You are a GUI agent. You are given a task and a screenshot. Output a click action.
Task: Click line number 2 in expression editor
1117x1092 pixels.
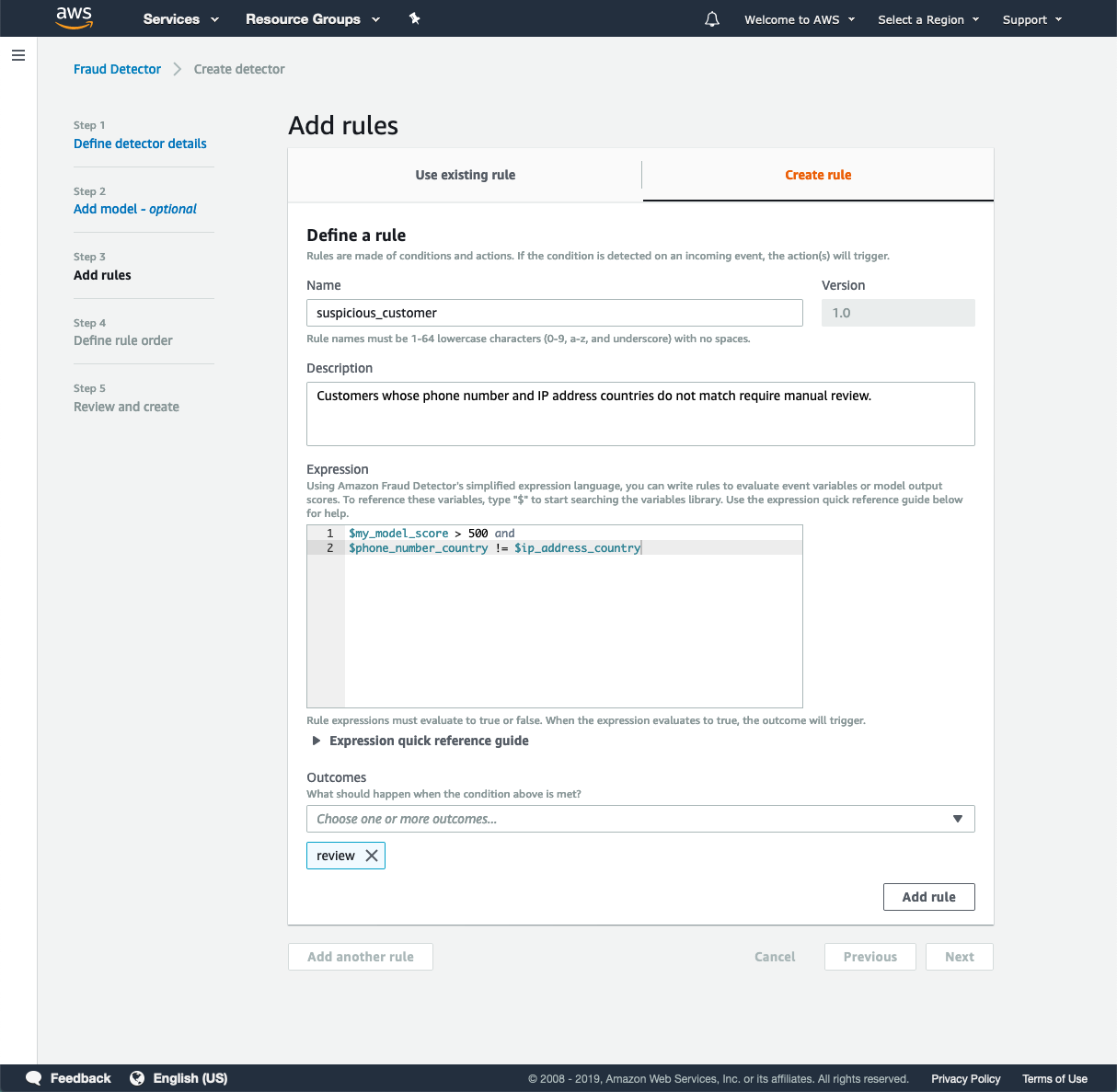pos(330,547)
